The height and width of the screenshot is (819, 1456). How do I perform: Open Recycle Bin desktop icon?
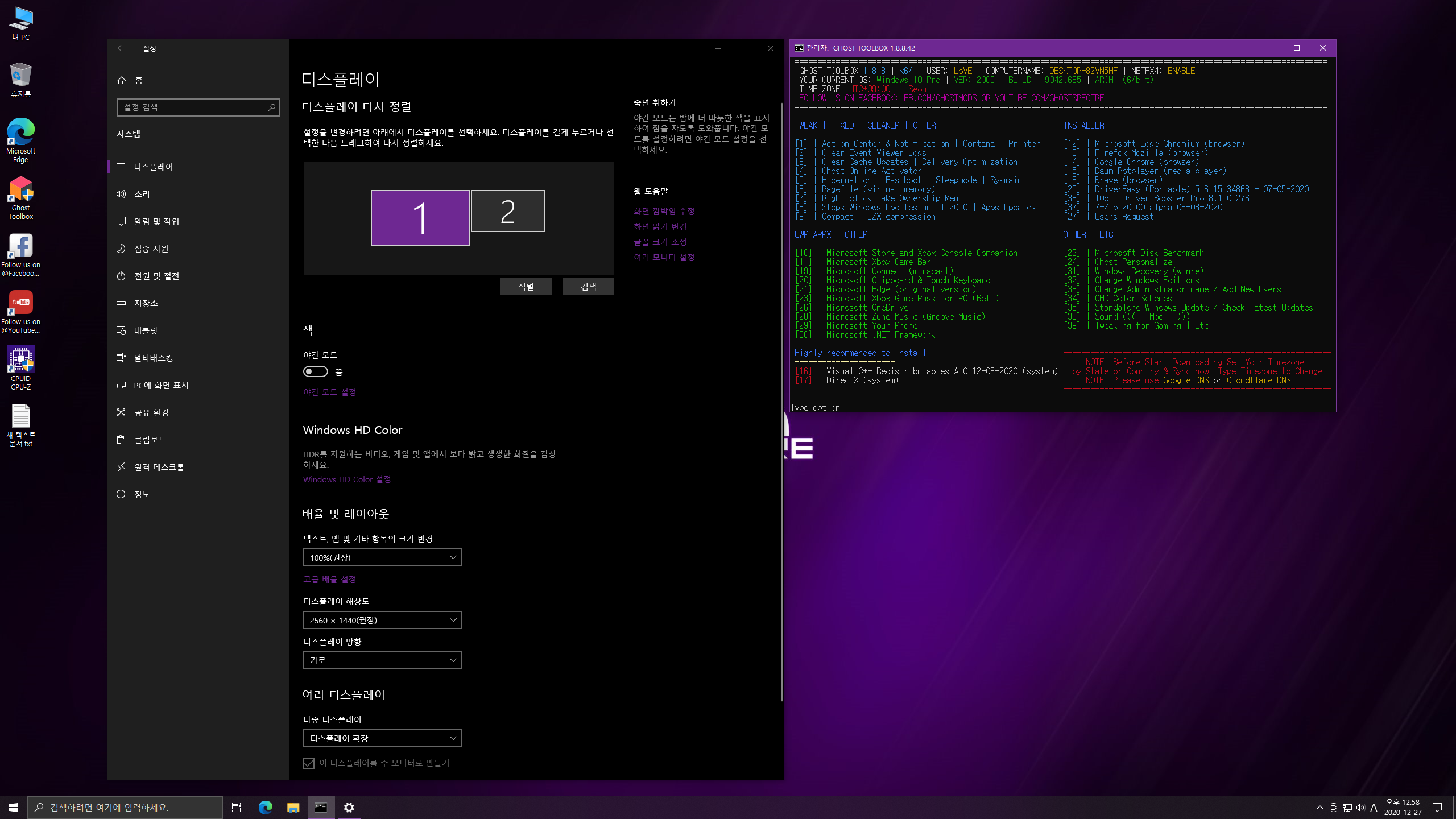20,80
